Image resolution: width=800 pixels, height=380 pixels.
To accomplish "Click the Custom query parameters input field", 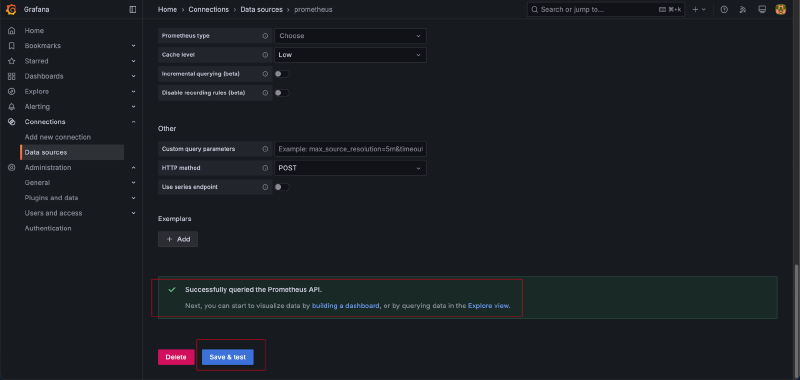I will click(x=350, y=149).
